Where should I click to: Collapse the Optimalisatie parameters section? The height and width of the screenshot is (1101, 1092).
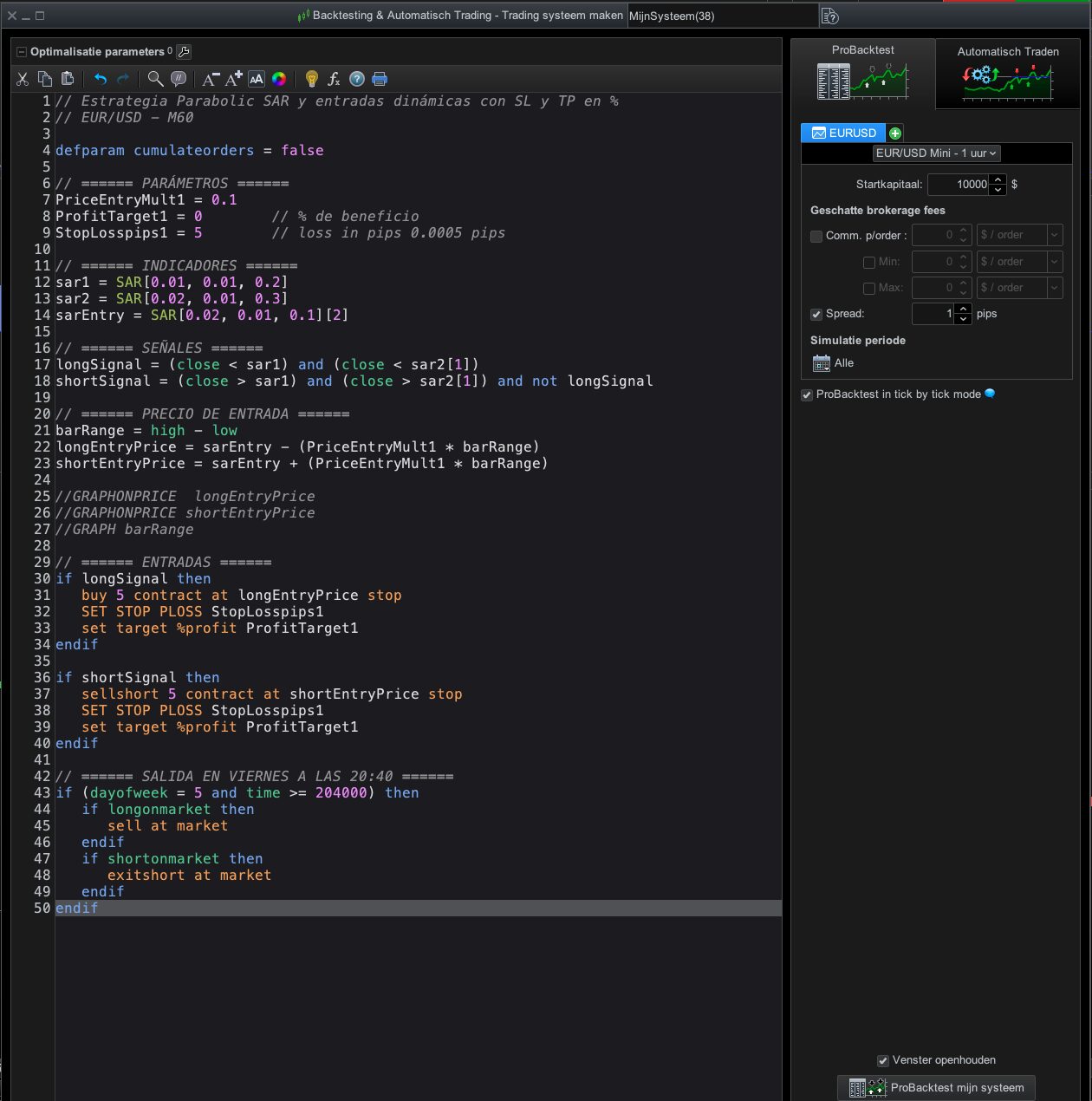pyautogui.click(x=22, y=52)
